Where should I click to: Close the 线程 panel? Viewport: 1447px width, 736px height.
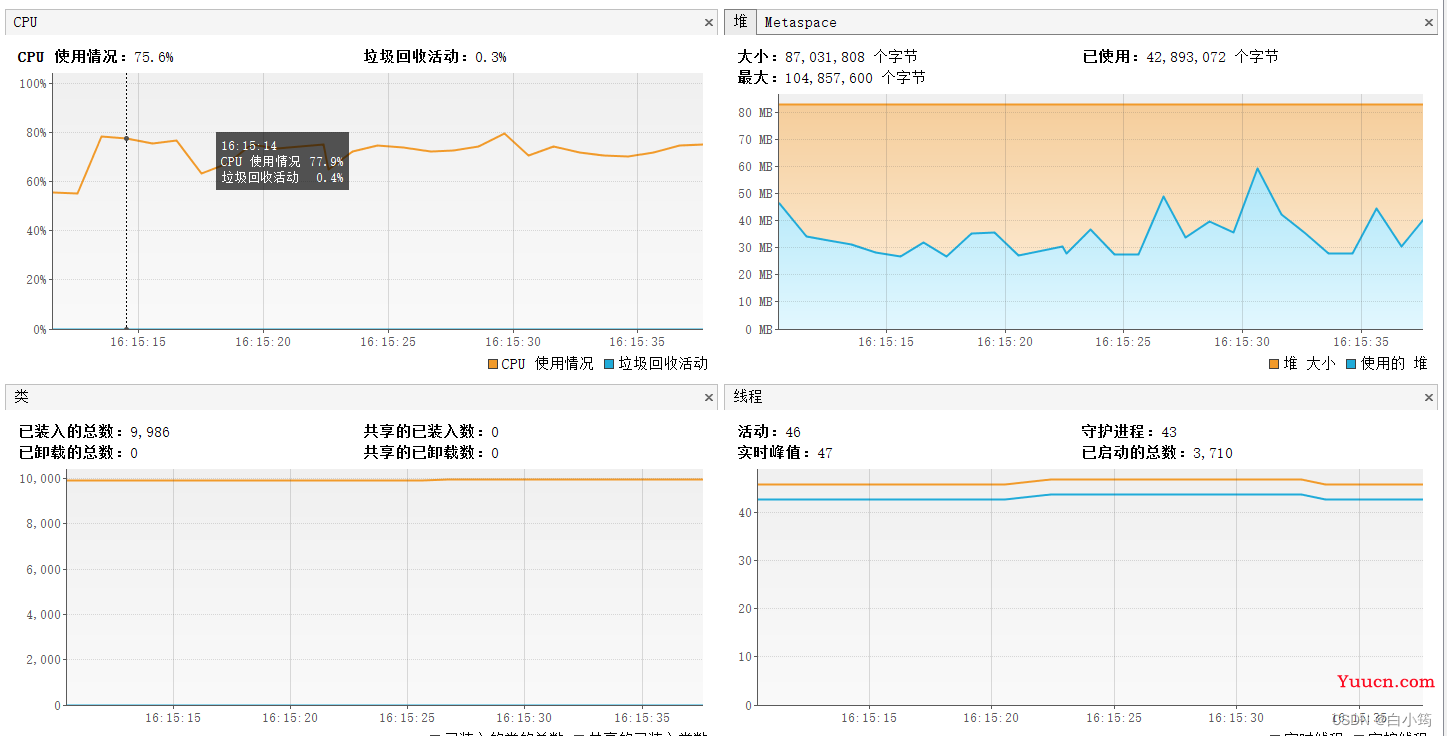[x=1430, y=397]
